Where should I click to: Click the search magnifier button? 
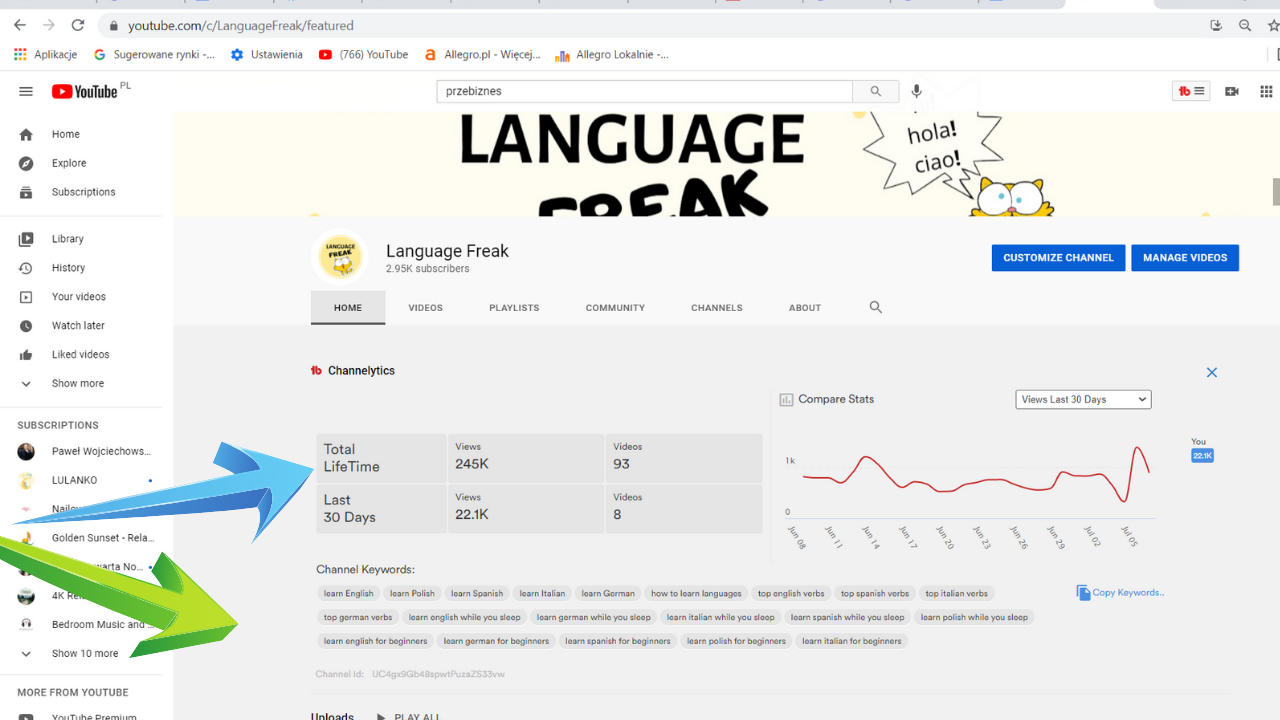point(876,91)
